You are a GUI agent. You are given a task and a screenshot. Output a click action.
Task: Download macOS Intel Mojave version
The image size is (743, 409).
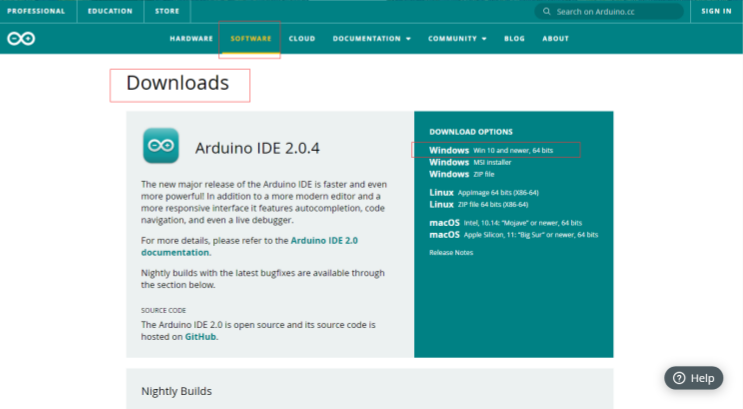click(506, 223)
